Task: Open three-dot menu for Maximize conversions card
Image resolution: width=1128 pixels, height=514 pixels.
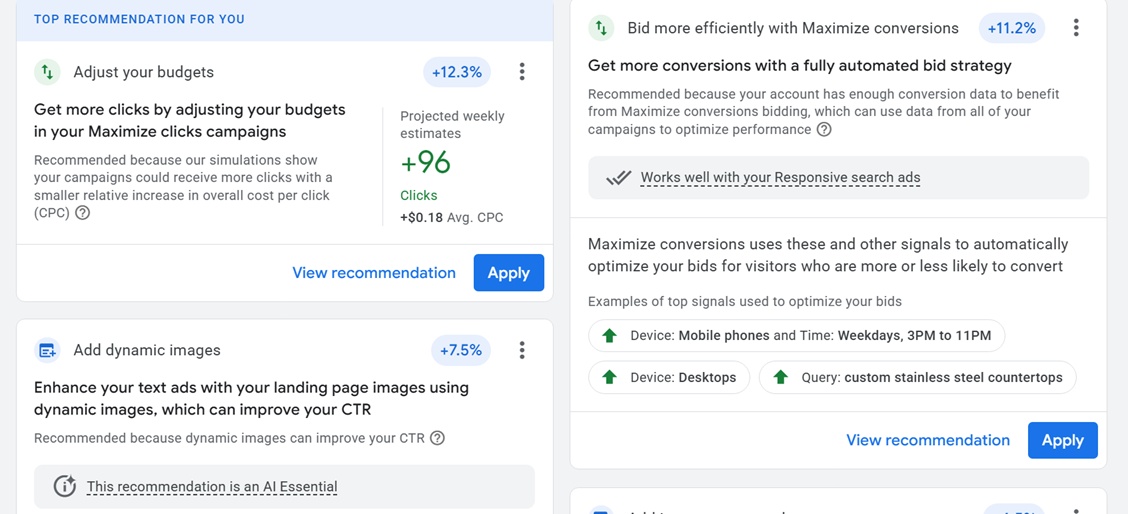Action: 1076,28
